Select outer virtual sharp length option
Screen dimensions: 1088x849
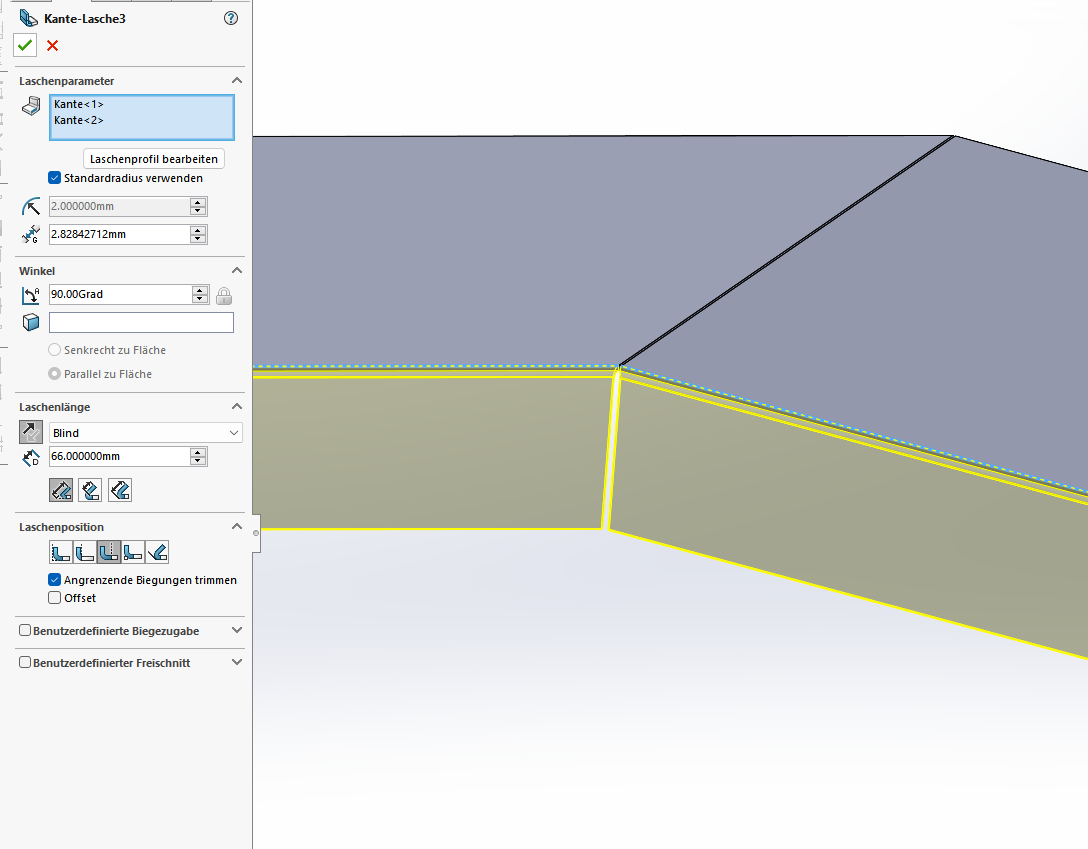(x=61, y=490)
